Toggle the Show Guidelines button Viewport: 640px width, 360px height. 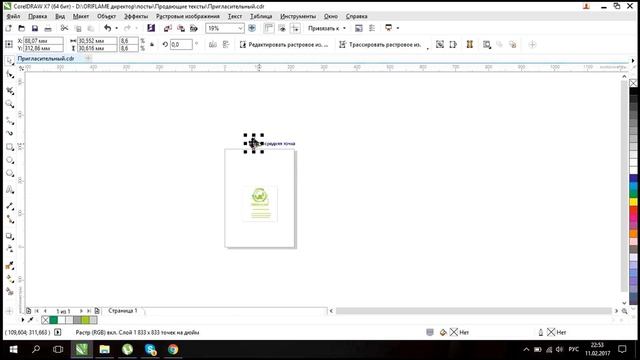pyautogui.click(x=296, y=28)
